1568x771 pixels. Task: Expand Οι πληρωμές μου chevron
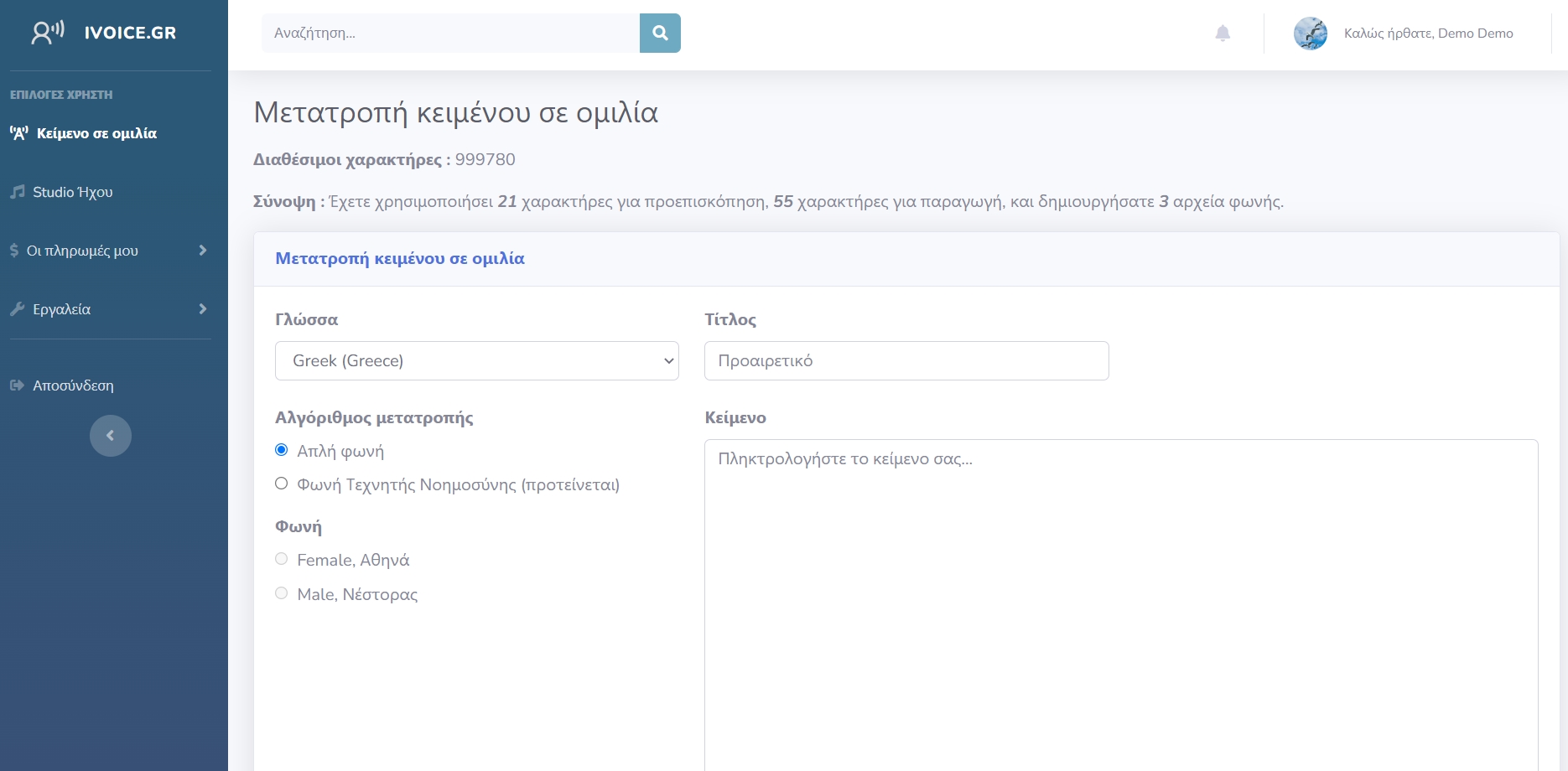pos(203,251)
